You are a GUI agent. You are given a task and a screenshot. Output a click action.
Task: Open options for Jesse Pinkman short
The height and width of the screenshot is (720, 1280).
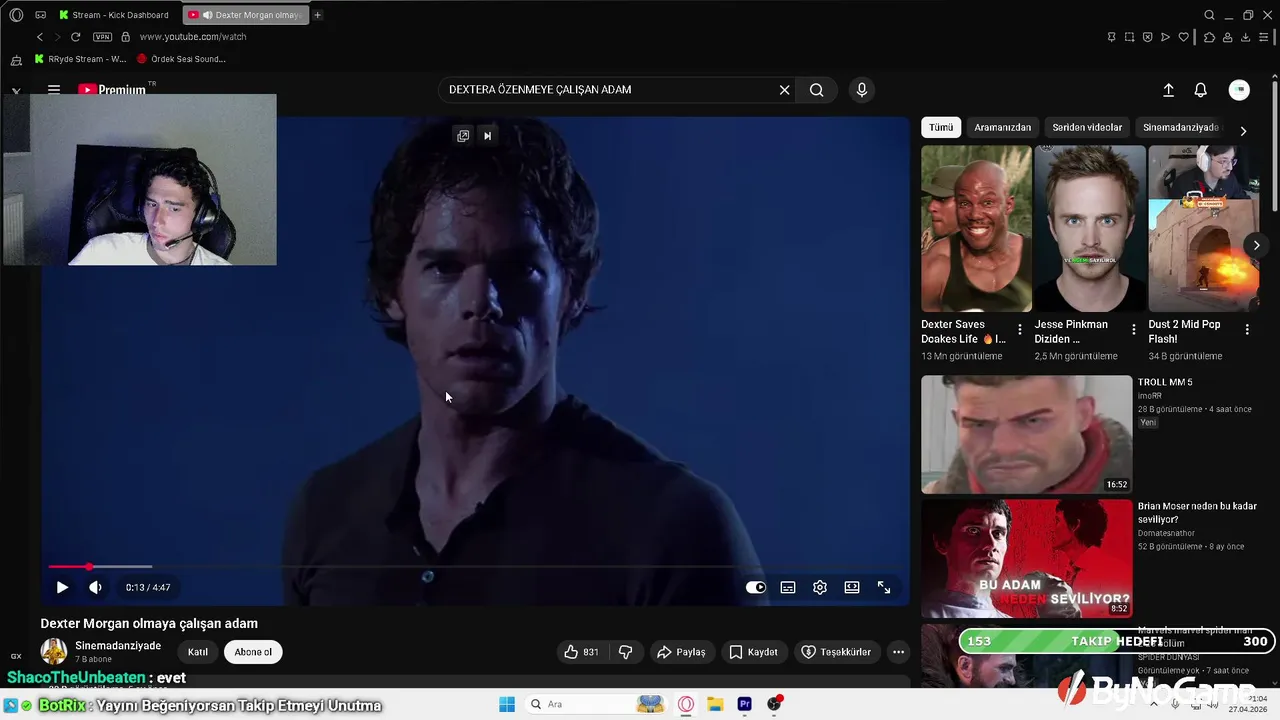point(1133,329)
